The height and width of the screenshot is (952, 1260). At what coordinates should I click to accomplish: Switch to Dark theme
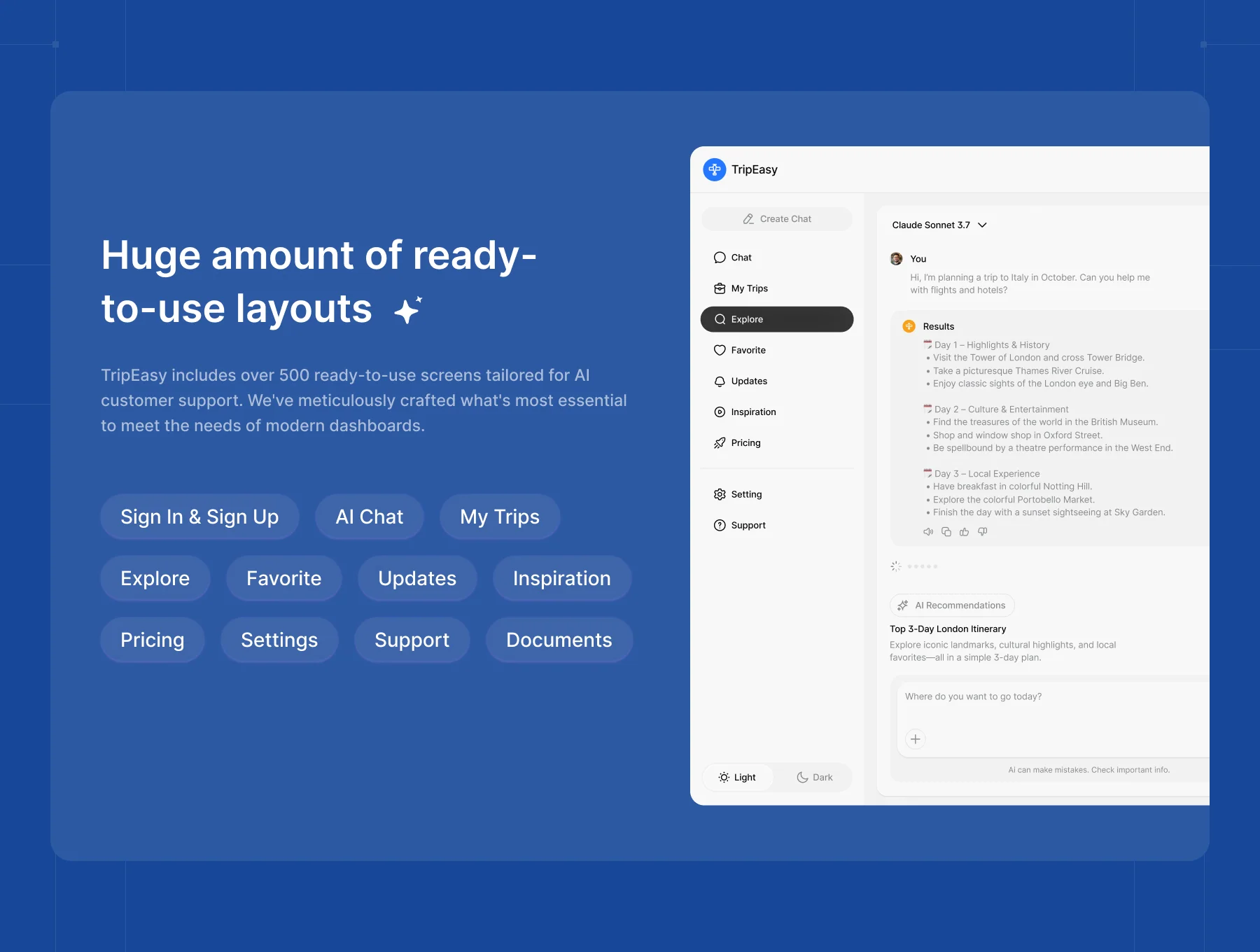815,778
